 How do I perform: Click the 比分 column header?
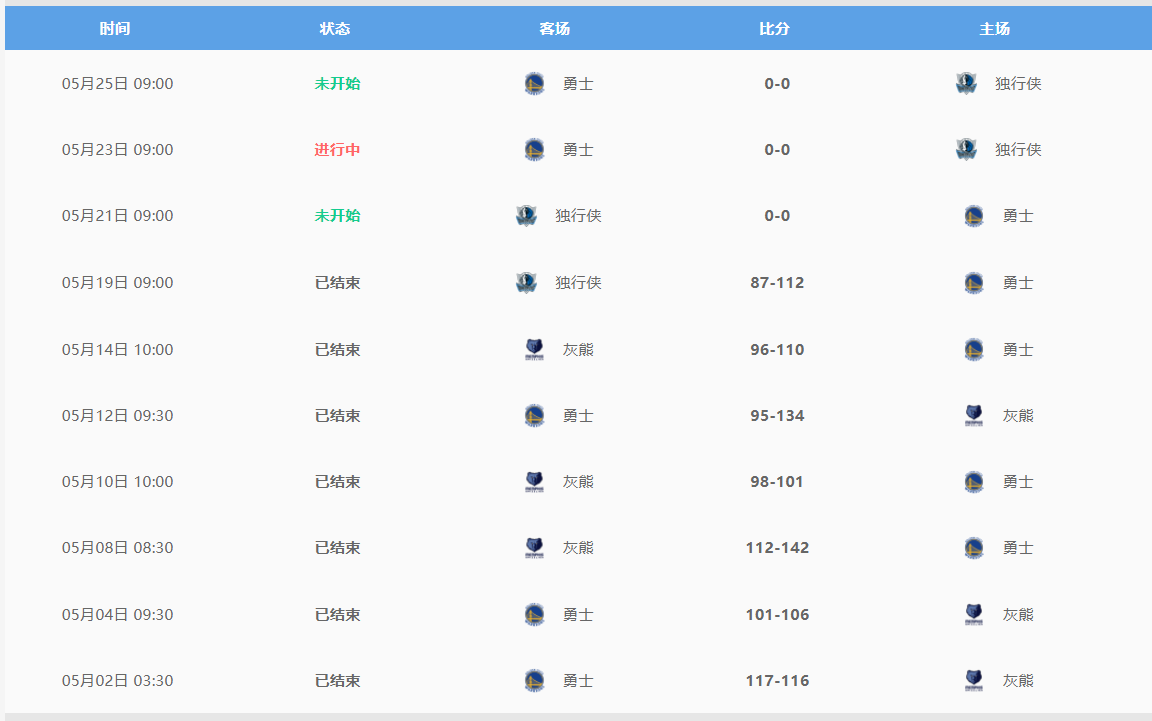pos(774,29)
